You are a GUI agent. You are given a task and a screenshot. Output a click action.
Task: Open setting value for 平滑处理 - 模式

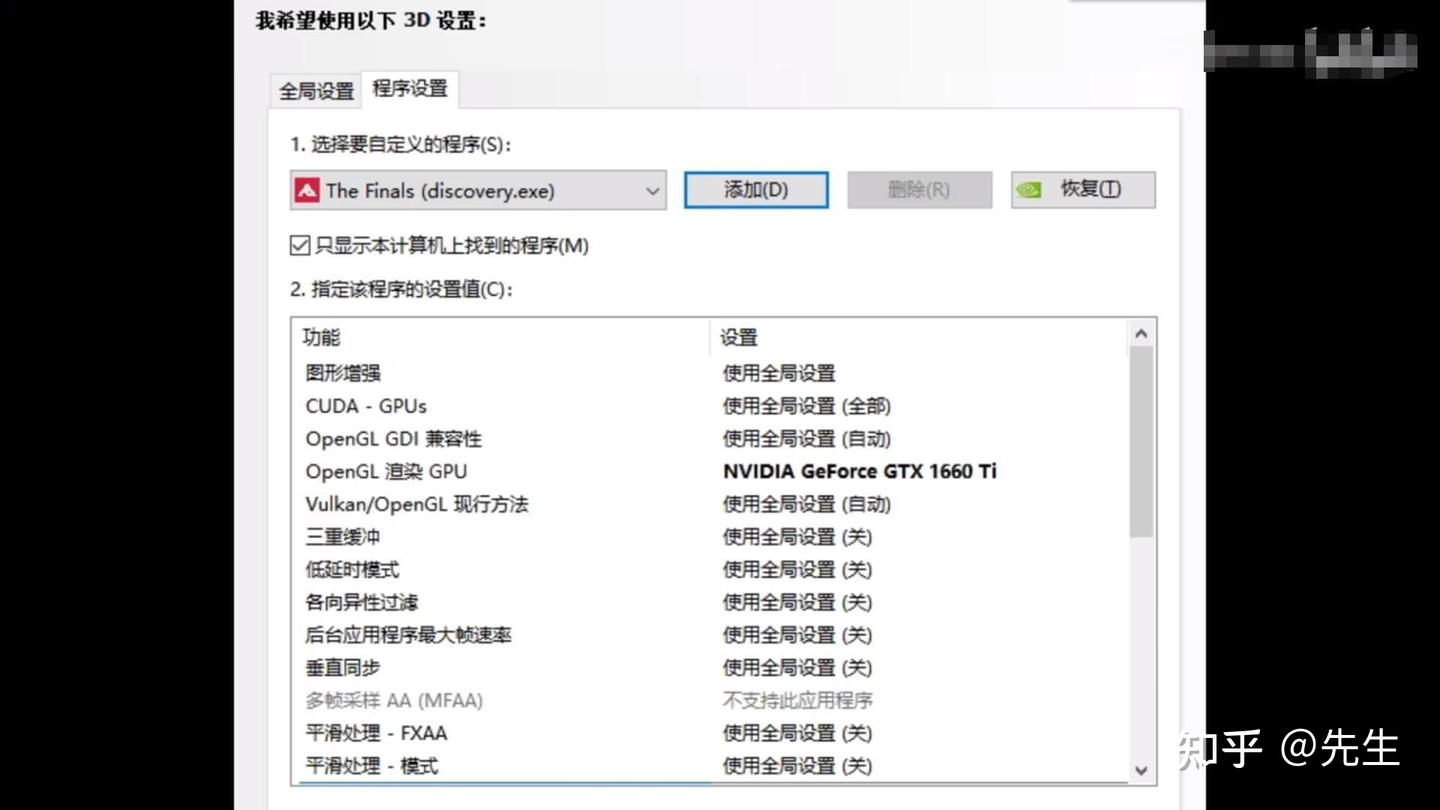[x=798, y=766]
